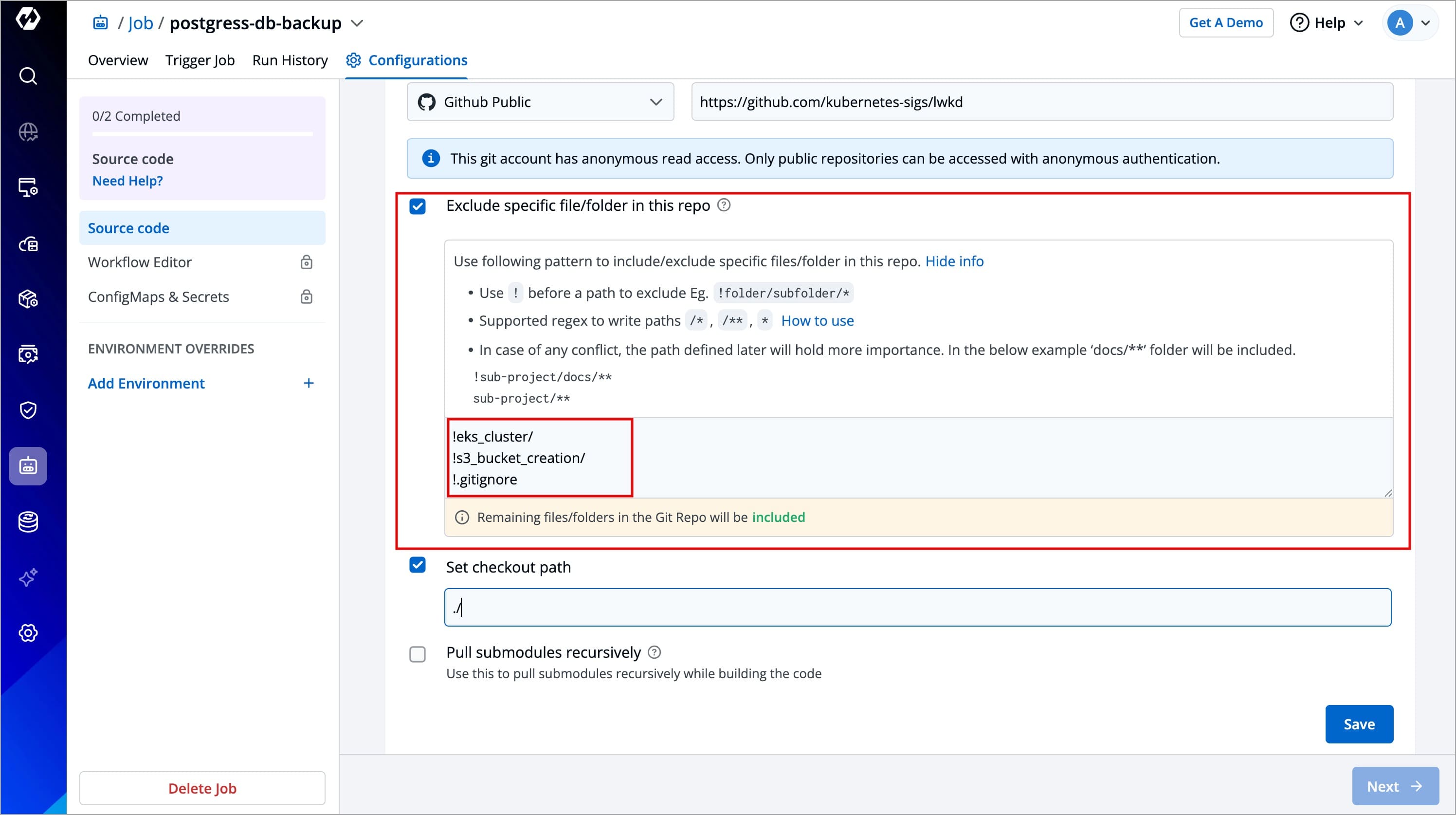Click help icon beside Exclude specific file/folder

(724, 205)
